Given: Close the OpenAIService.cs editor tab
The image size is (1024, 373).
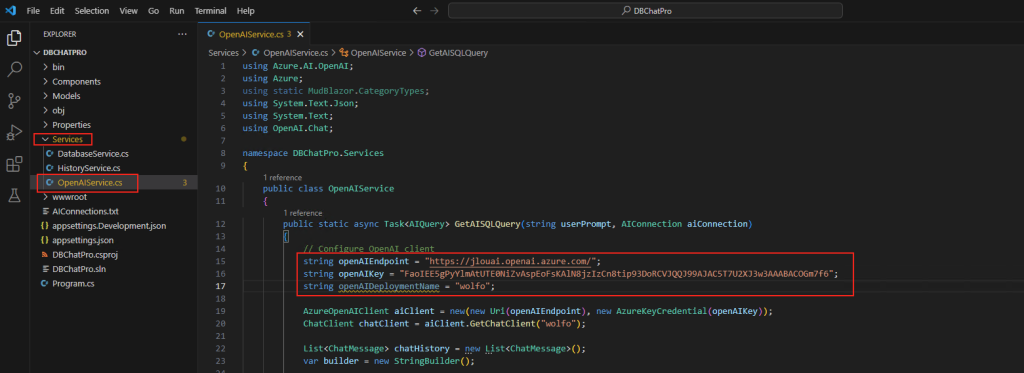Looking at the screenshot, I should 299,34.
